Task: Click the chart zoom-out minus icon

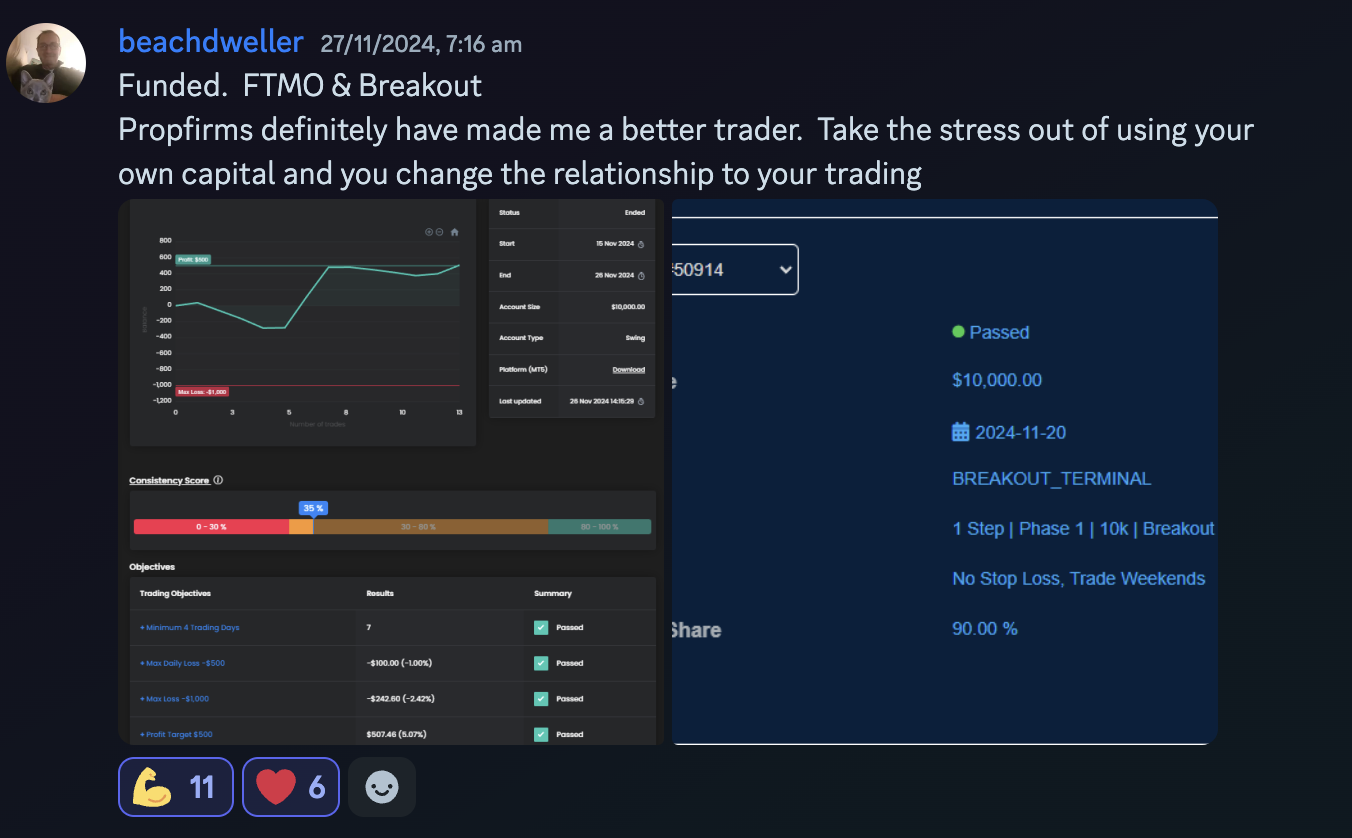Action: coord(439,232)
